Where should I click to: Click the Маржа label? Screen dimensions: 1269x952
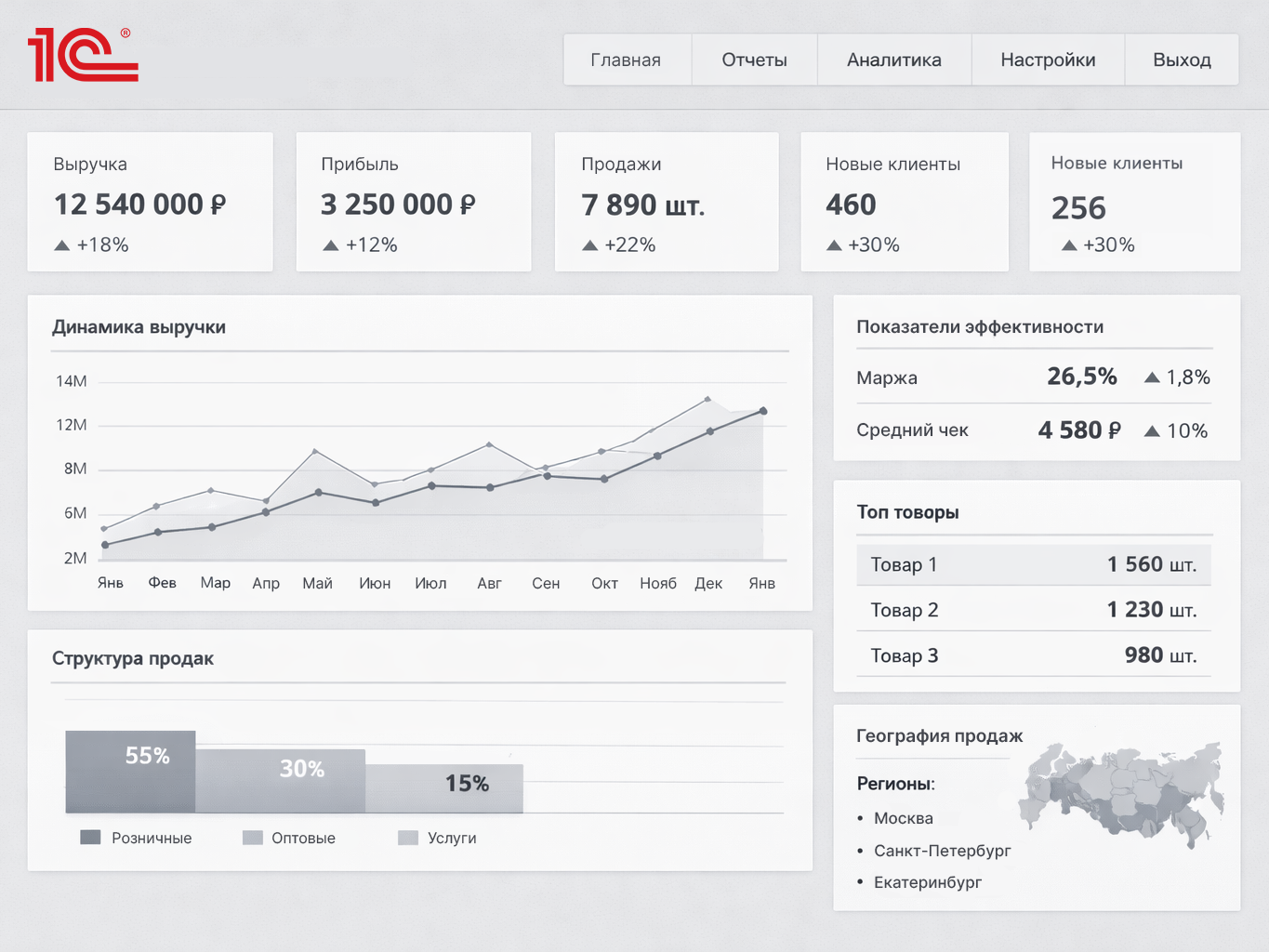tap(887, 378)
